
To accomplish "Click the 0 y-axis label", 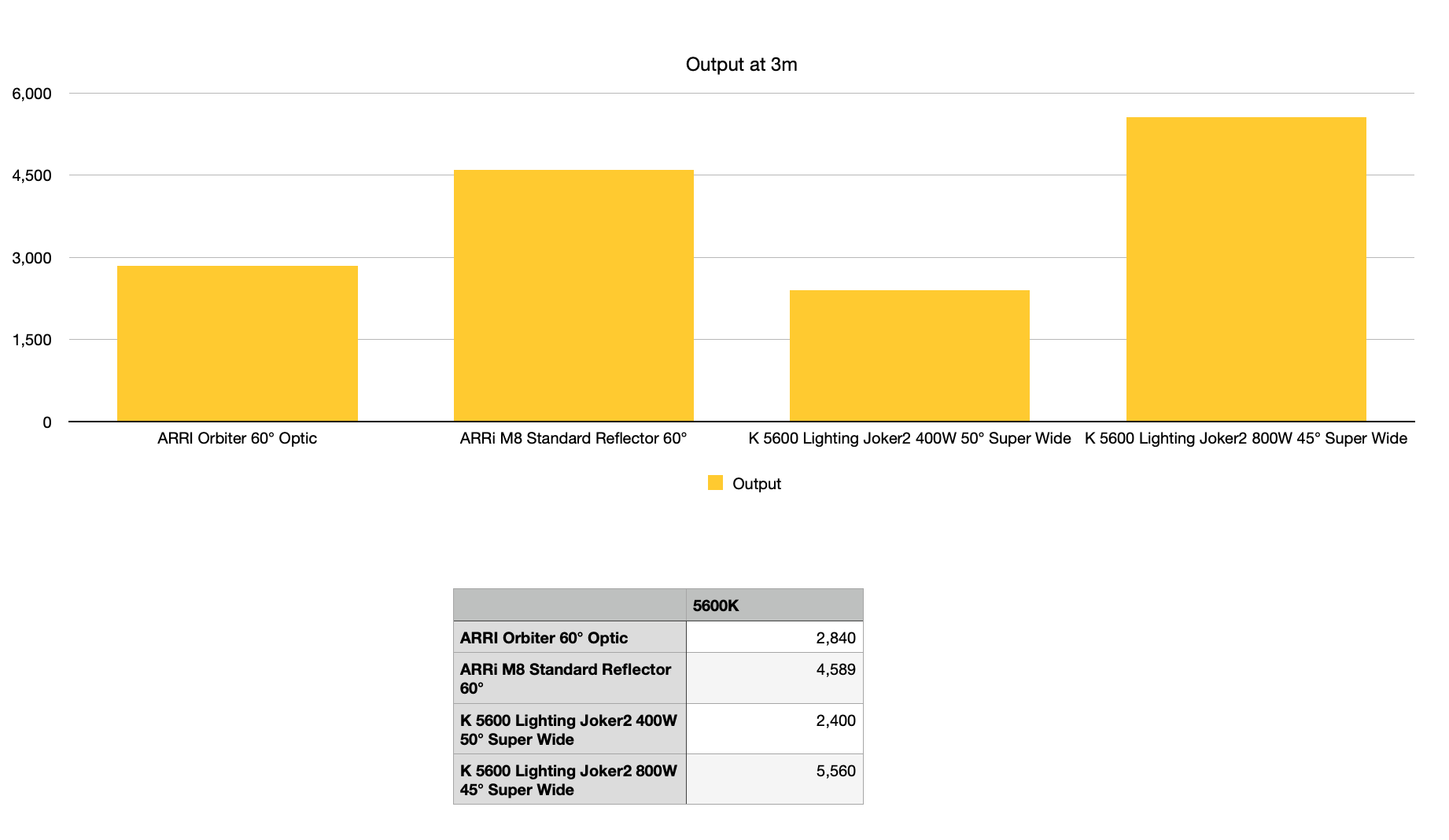I will coord(47,422).
